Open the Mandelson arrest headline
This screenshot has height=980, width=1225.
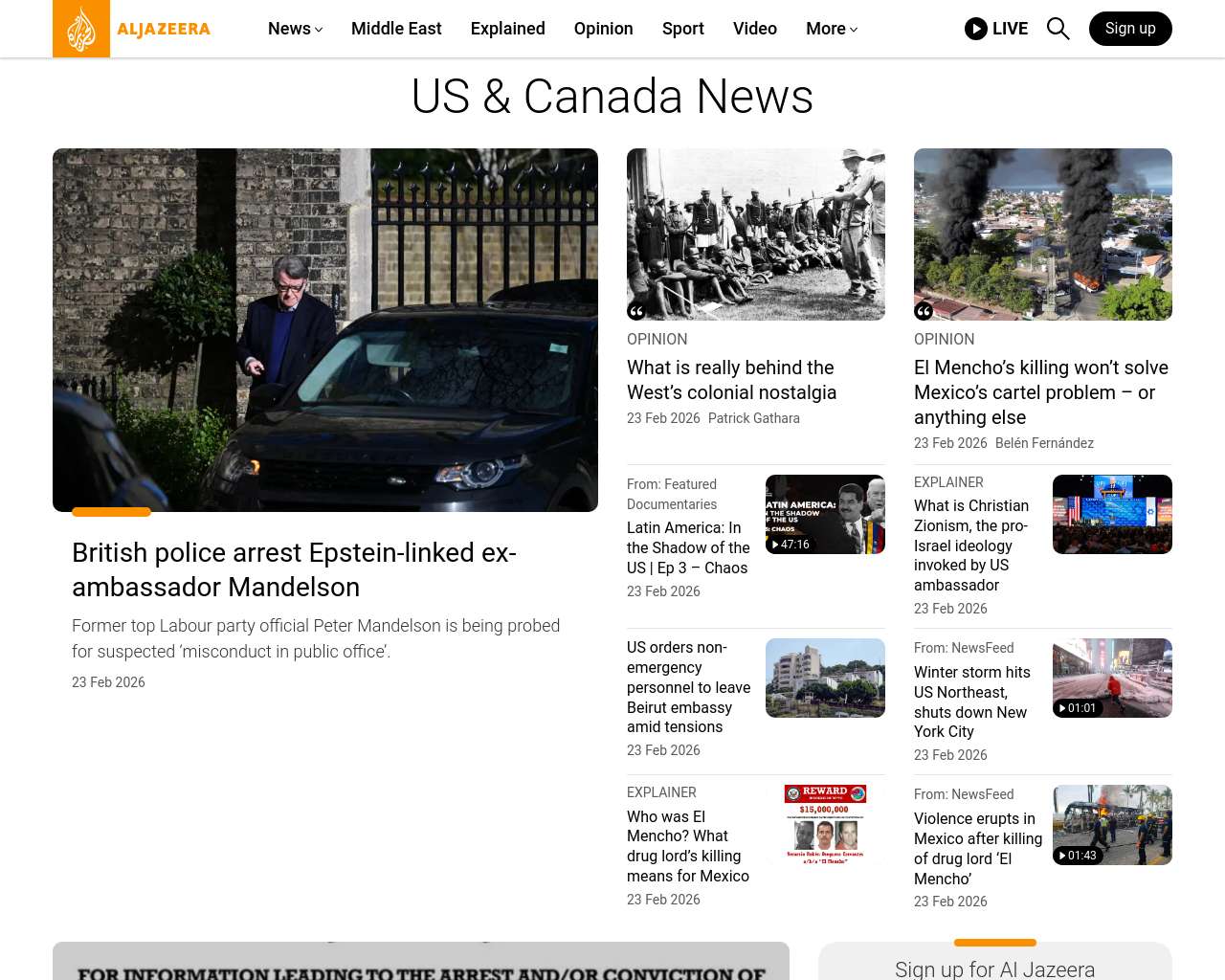coord(294,569)
